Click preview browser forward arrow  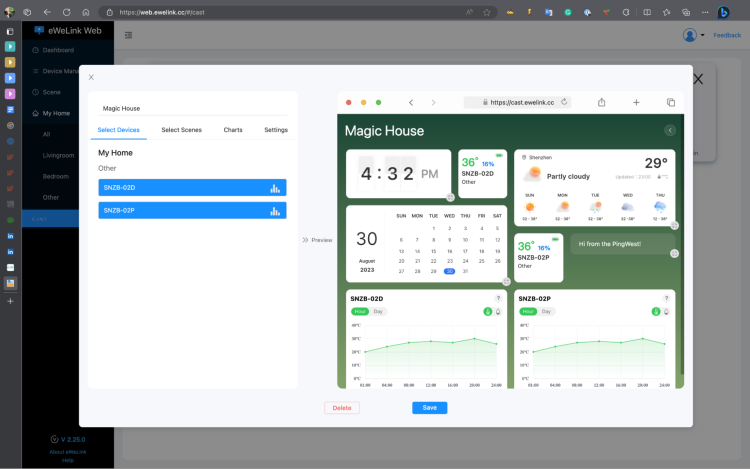point(433,103)
